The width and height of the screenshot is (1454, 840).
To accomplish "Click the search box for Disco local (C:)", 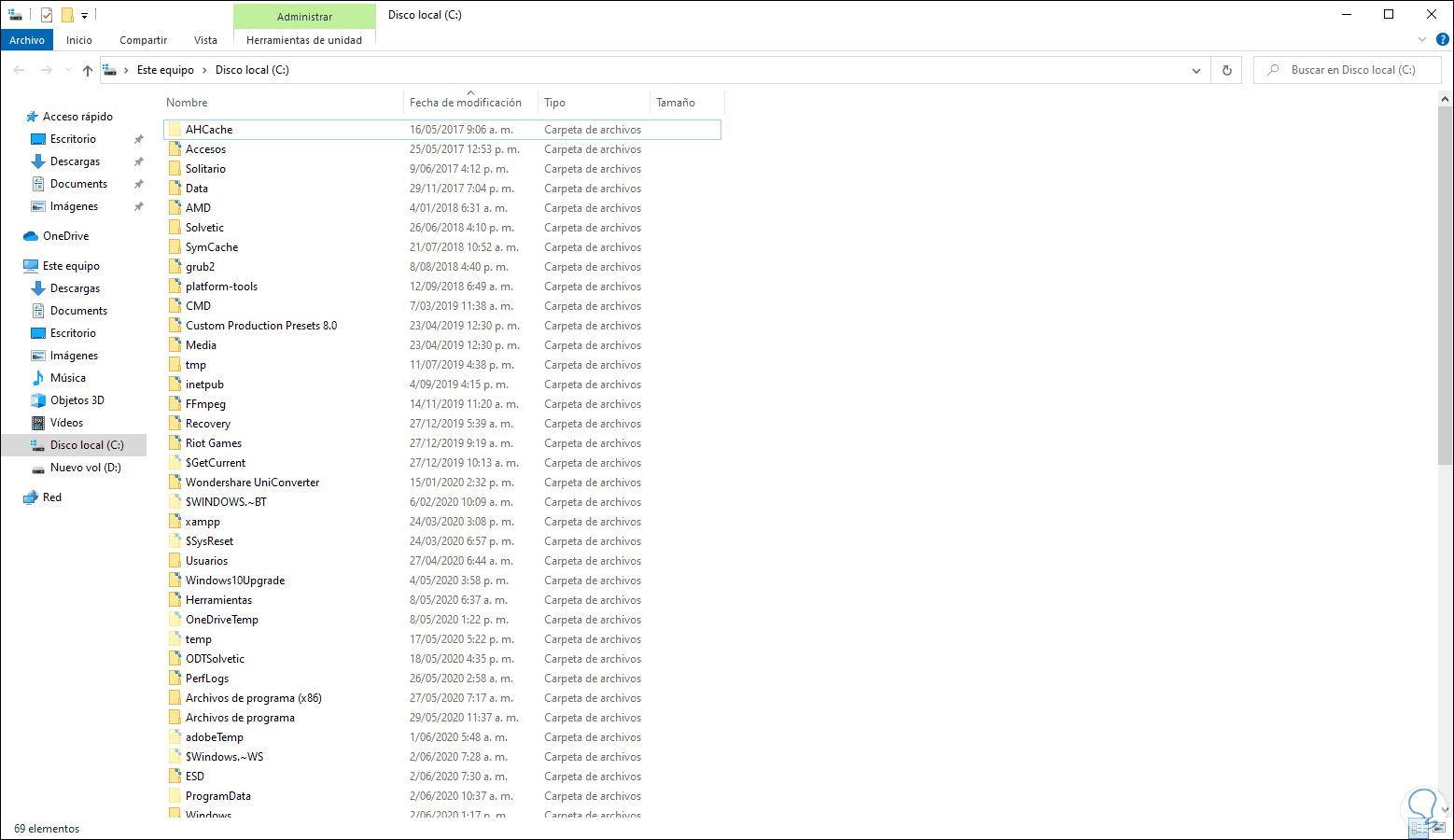I will pyautogui.click(x=1348, y=70).
